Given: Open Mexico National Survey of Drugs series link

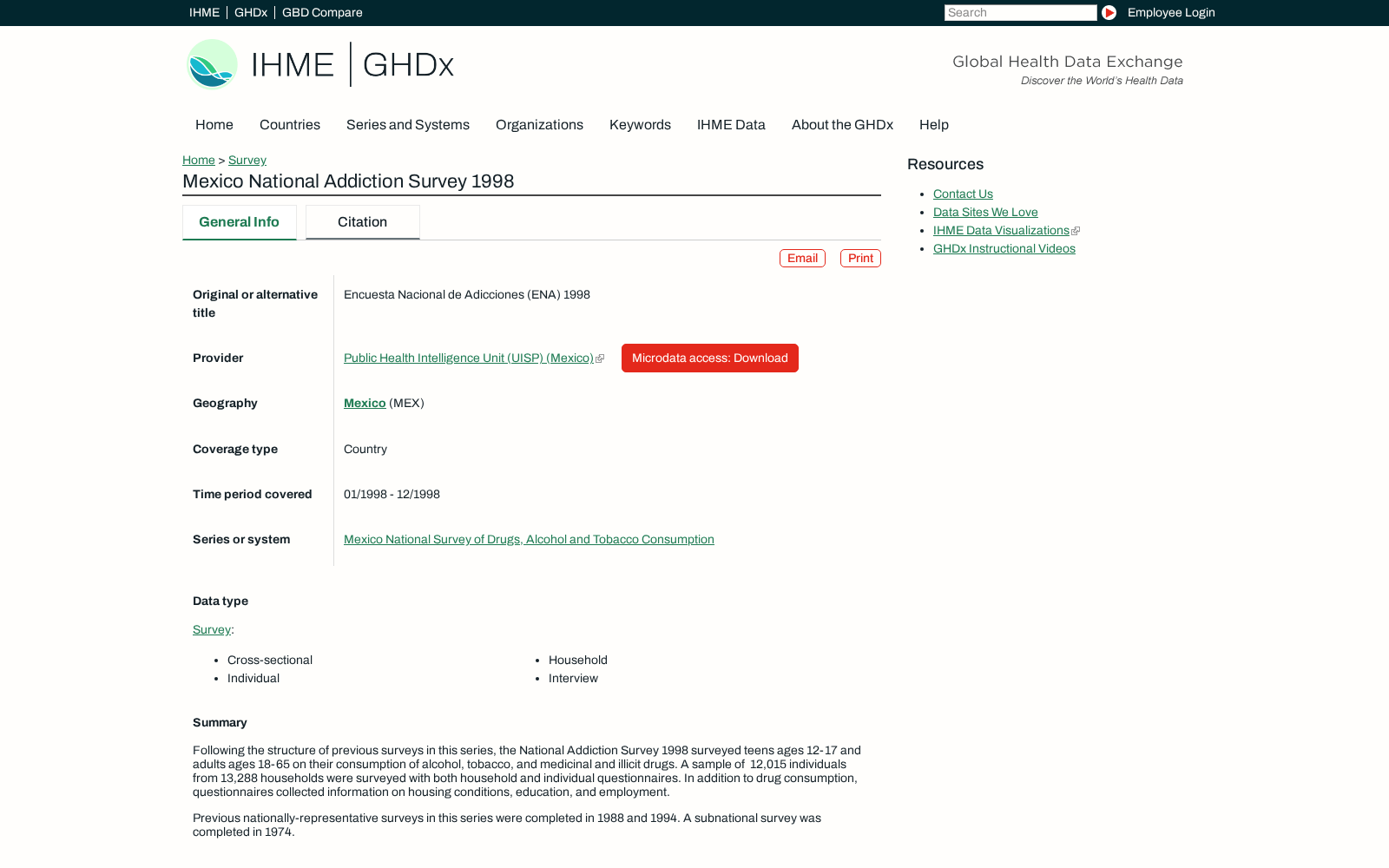Looking at the screenshot, I should coord(529,540).
